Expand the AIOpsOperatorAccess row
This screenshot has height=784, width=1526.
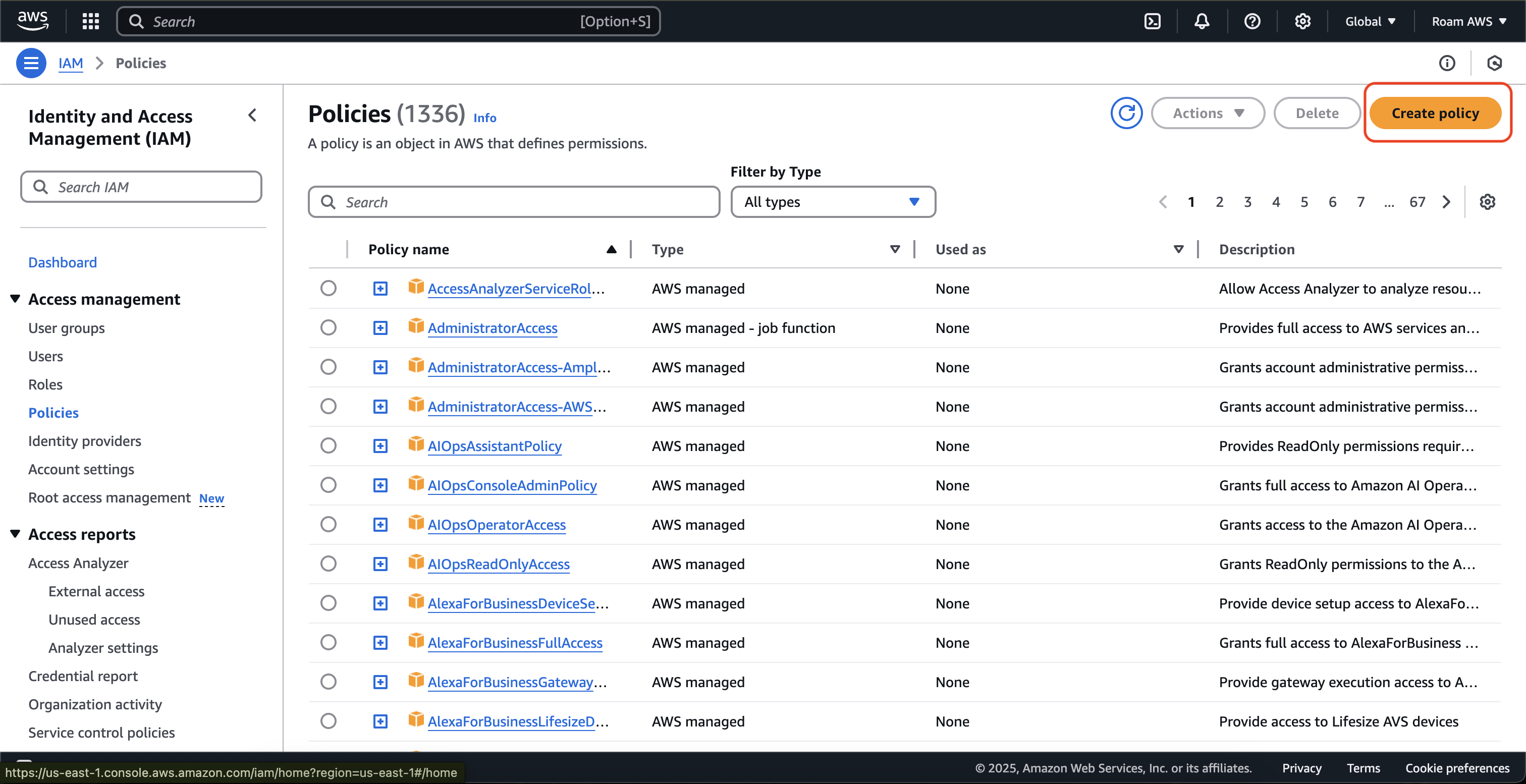[x=380, y=525]
